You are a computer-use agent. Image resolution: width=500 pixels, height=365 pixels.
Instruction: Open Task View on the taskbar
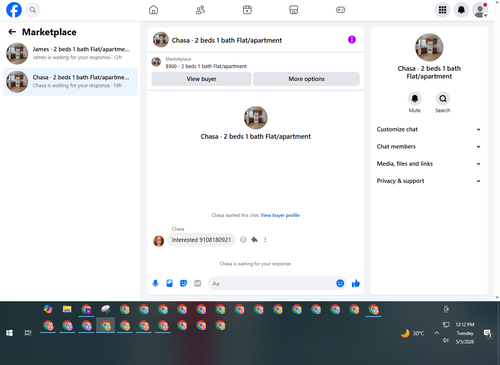tap(28, 333)
